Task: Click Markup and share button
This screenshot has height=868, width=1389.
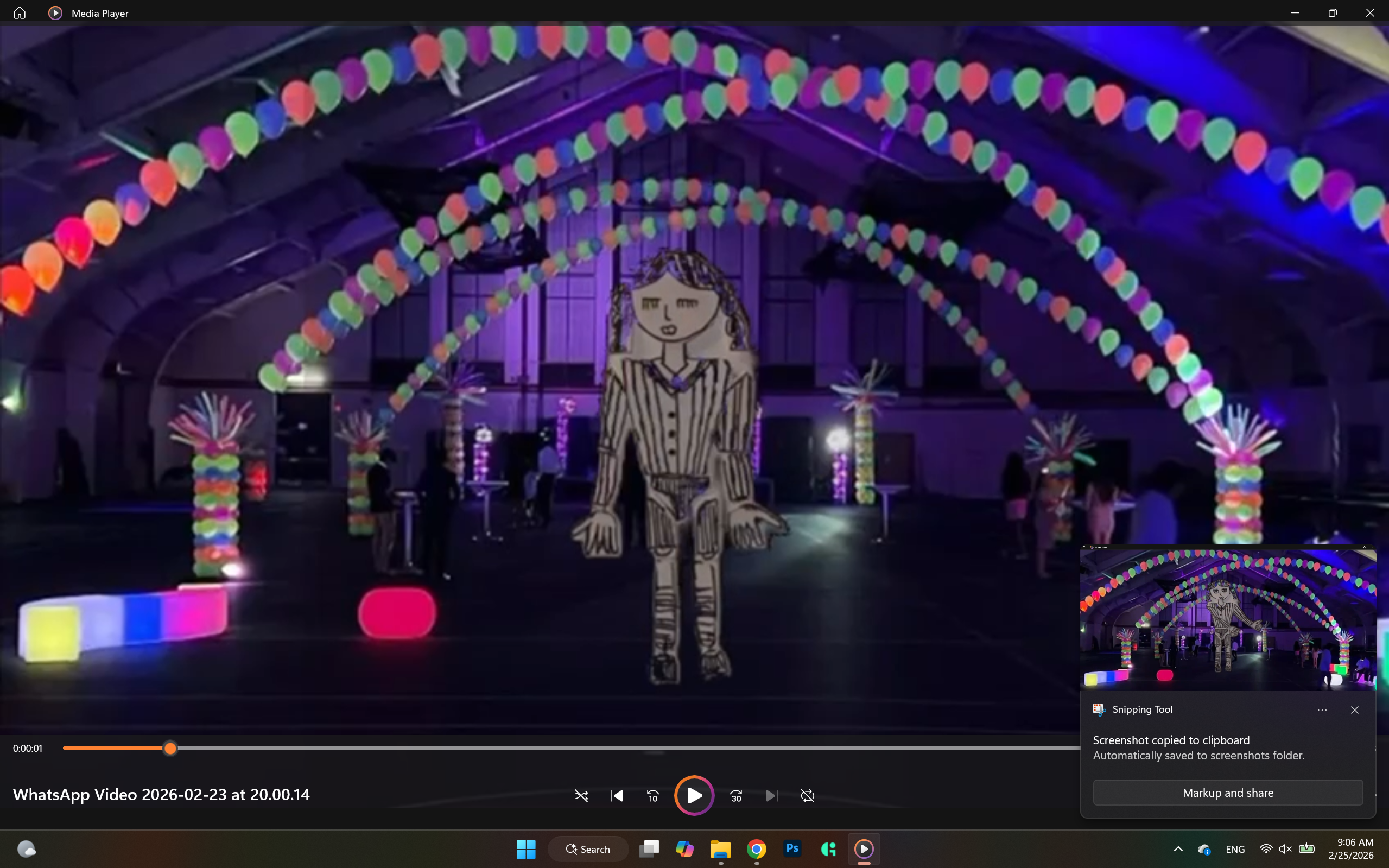Action: click(1228, 793)
